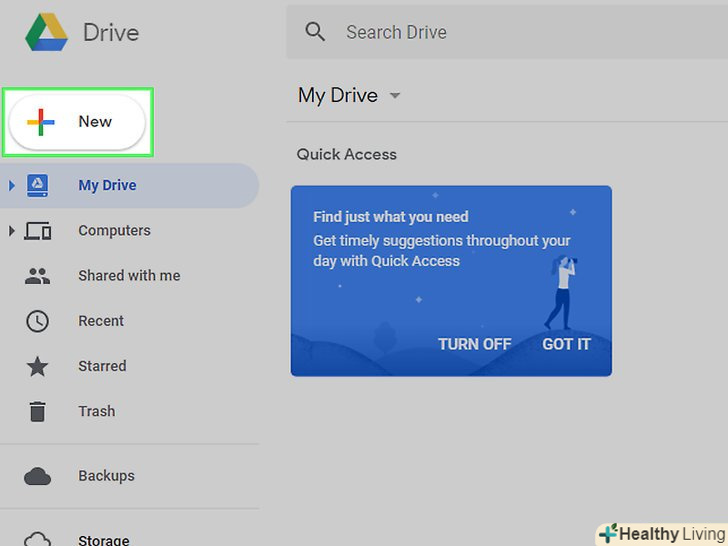Open the Trash view

tap(97, 411)
